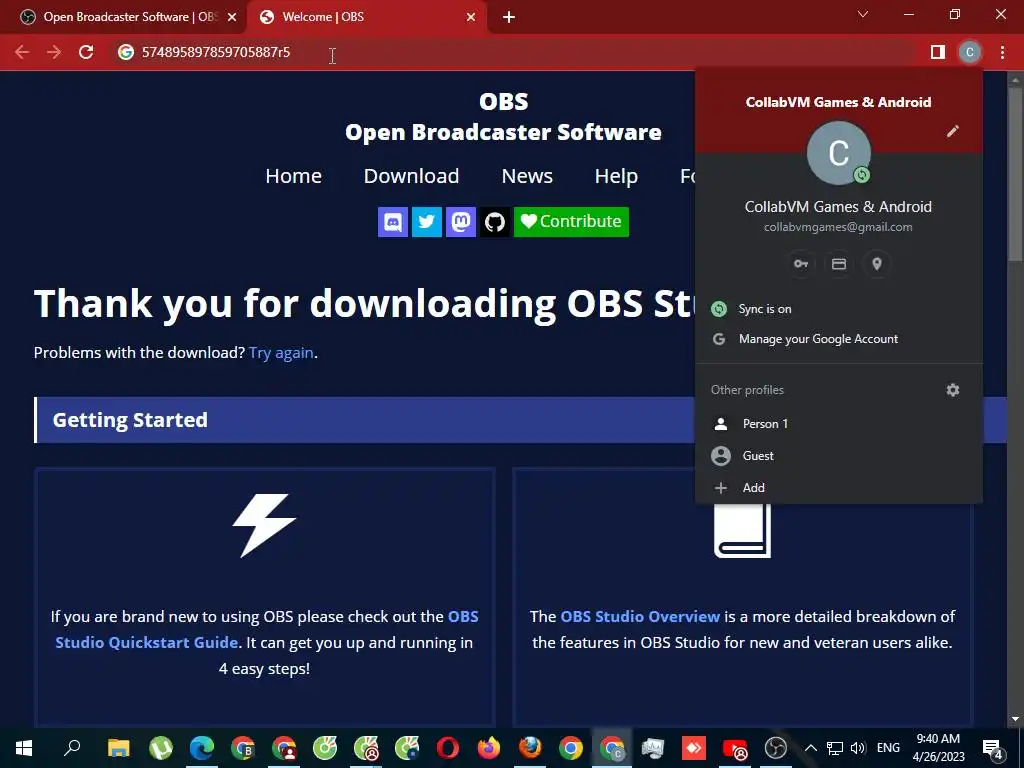The height and width of the screenshot is (768, 1024).
Task: Open payment methods card icon
Action: (839, 264)
